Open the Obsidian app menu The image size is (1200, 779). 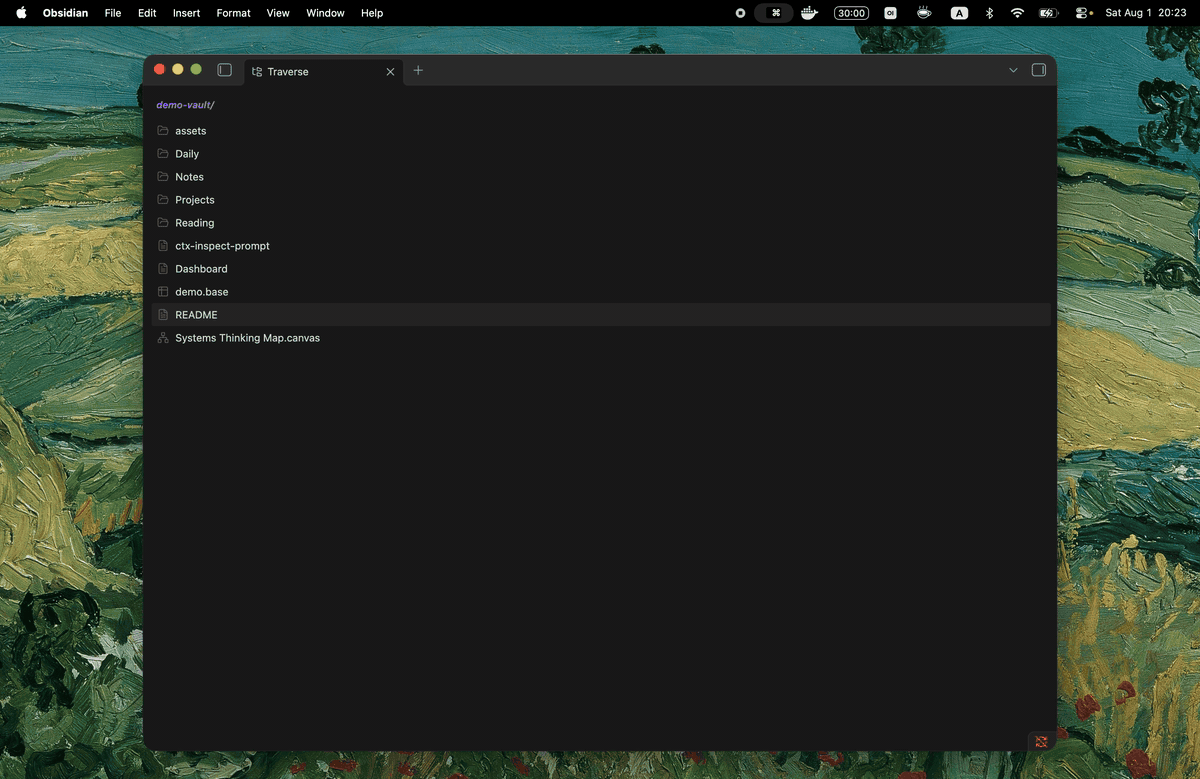tap(65, 13)
